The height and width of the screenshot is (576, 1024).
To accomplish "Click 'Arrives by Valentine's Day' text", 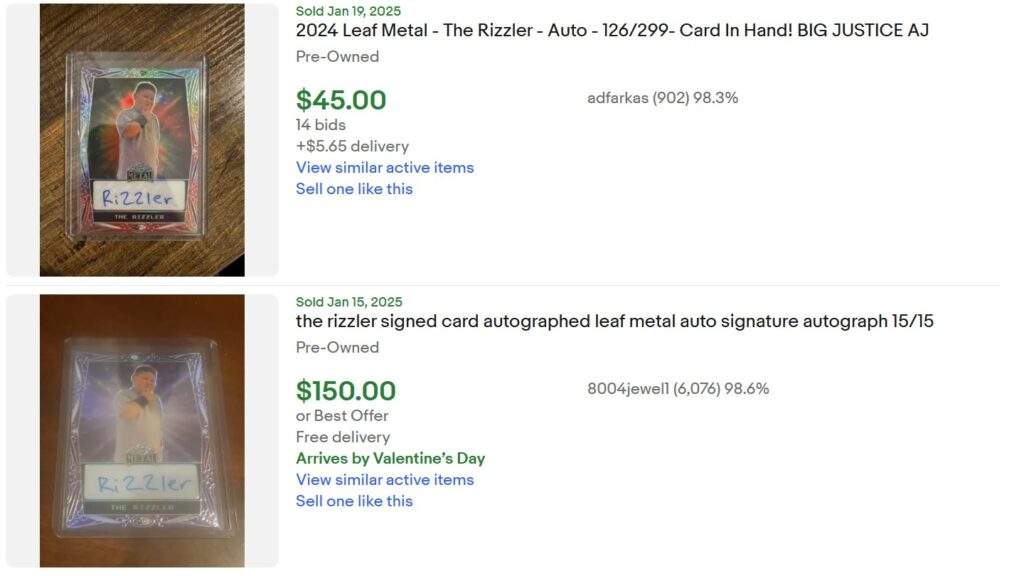I will tap(390, 458).
